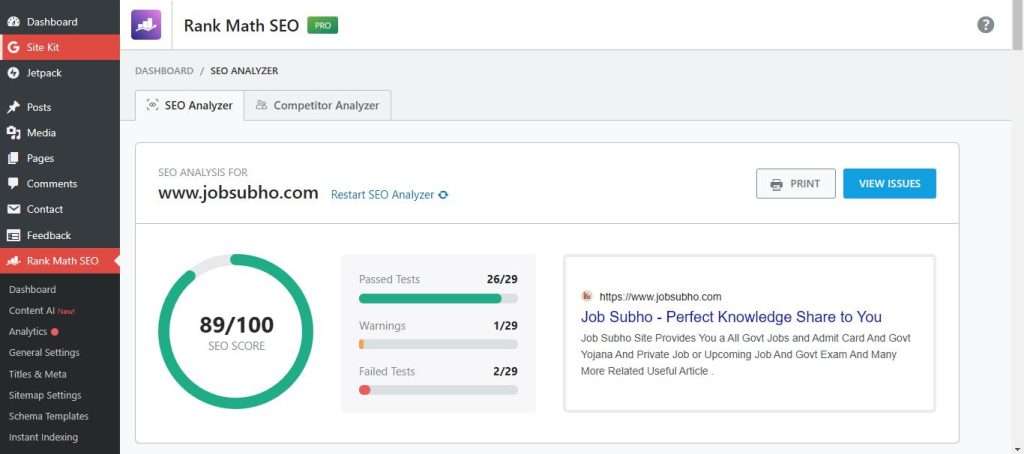Viewport: 1024px width, 454px height.
Task: Open Site Kit in the sidebar
Action: point(60,47)
